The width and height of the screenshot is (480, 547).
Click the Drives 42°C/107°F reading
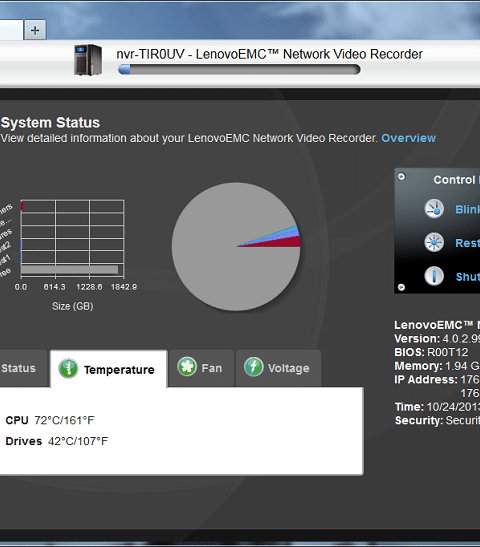57,441
